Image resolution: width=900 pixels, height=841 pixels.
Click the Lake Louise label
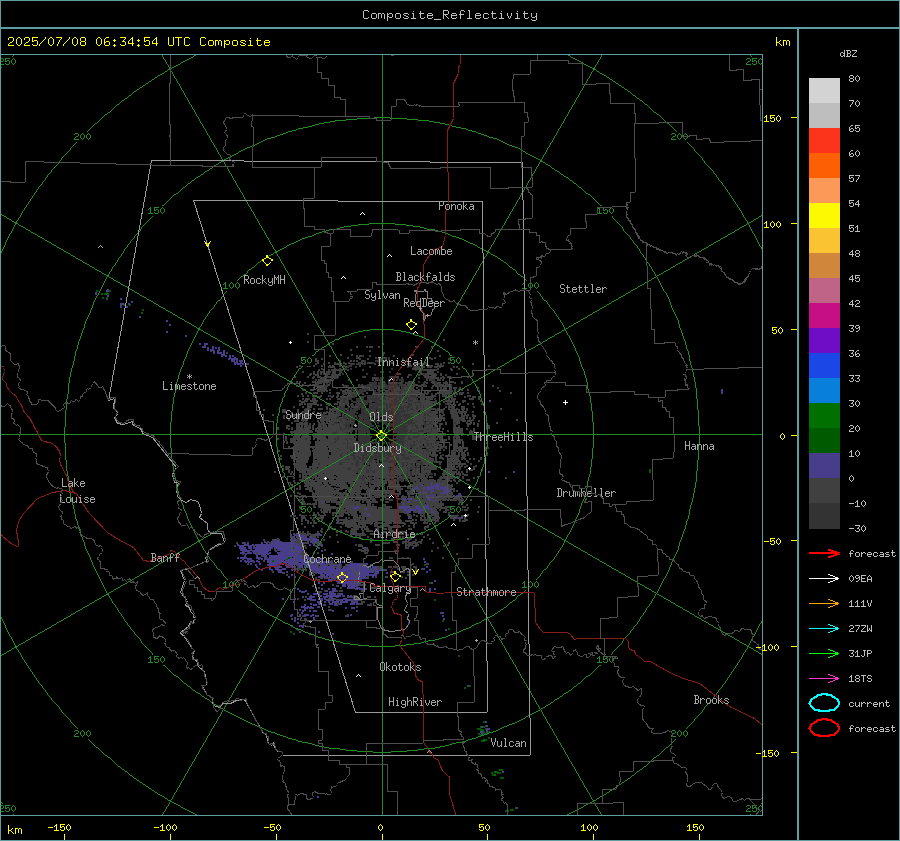click(77, 491)
